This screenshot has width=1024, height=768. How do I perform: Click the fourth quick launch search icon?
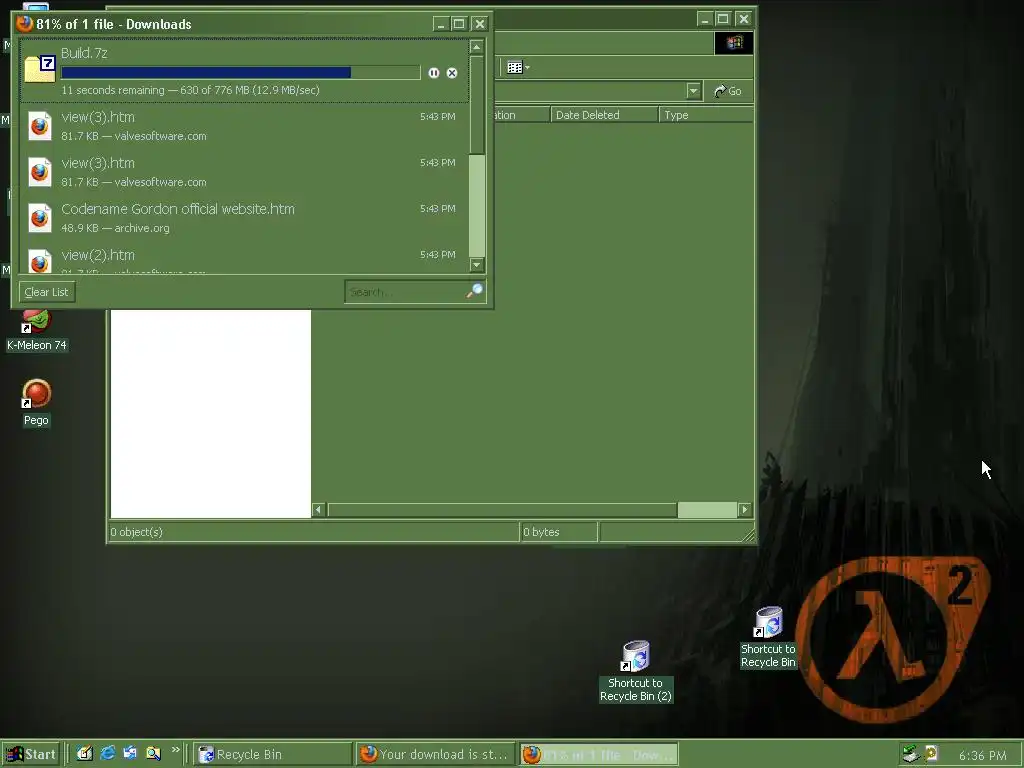tap(153, 754)
